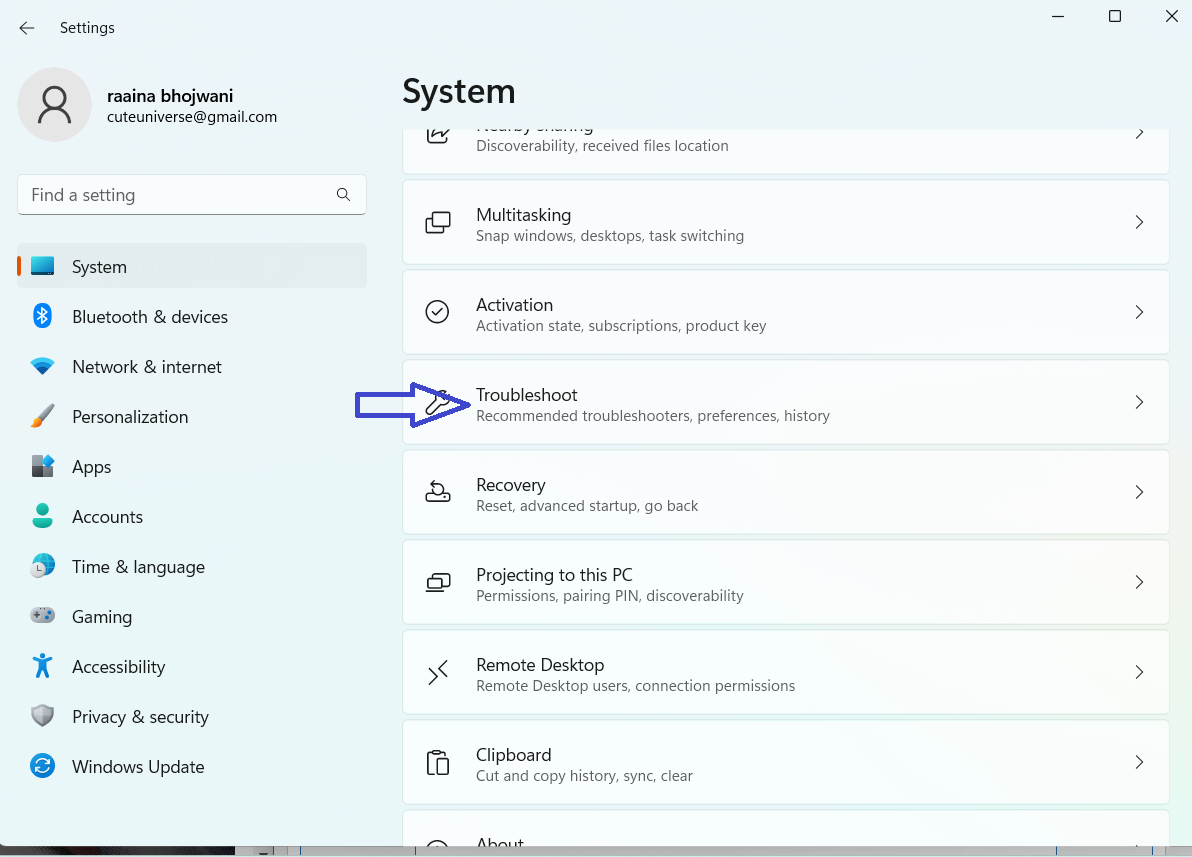Switch to Time & language settings
1192x857 pixels.
pyautogui.click(x=138, y=567)
